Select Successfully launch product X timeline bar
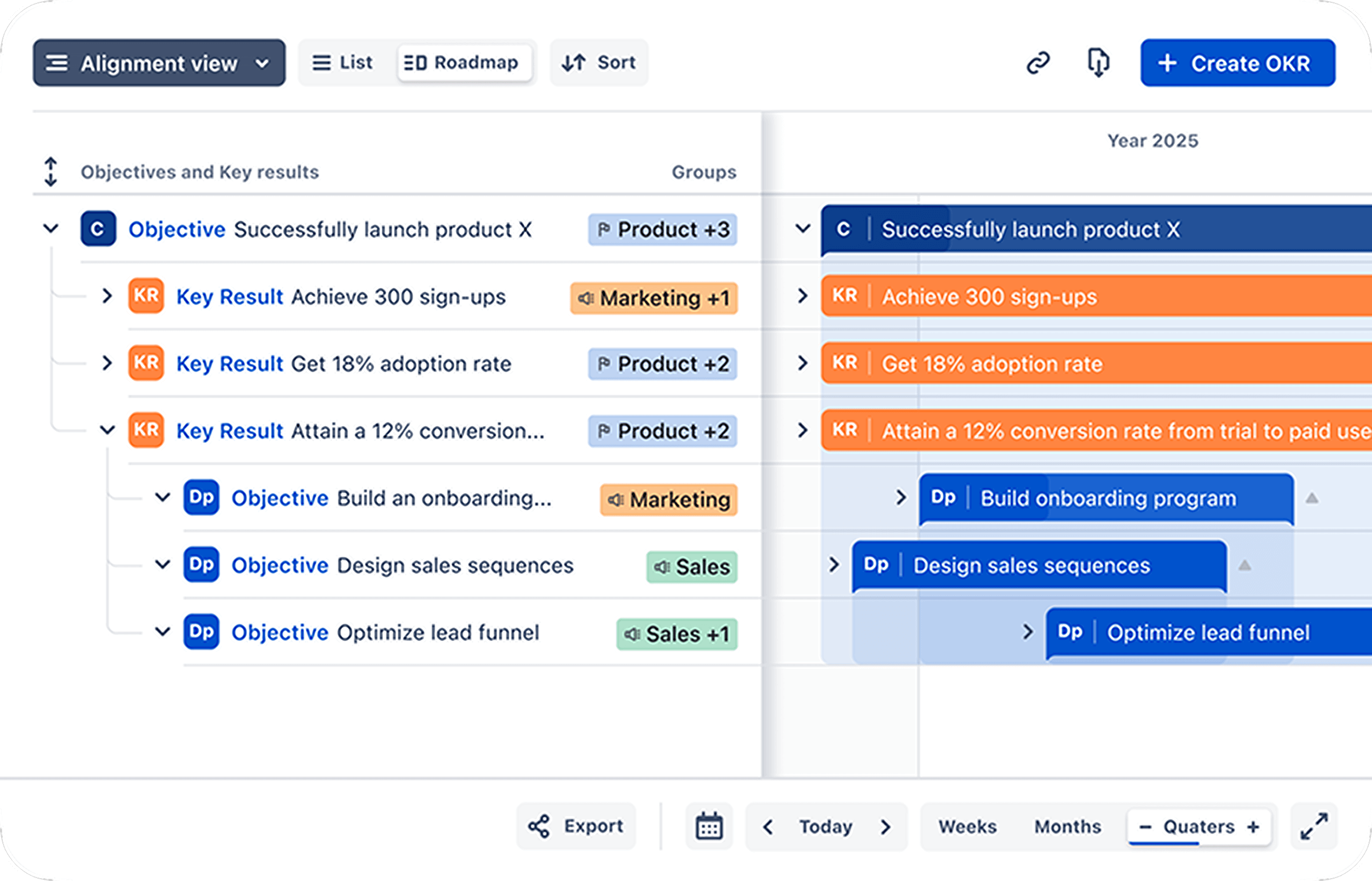Viewport: 1372px width, 881px height. click(1096, 229)
